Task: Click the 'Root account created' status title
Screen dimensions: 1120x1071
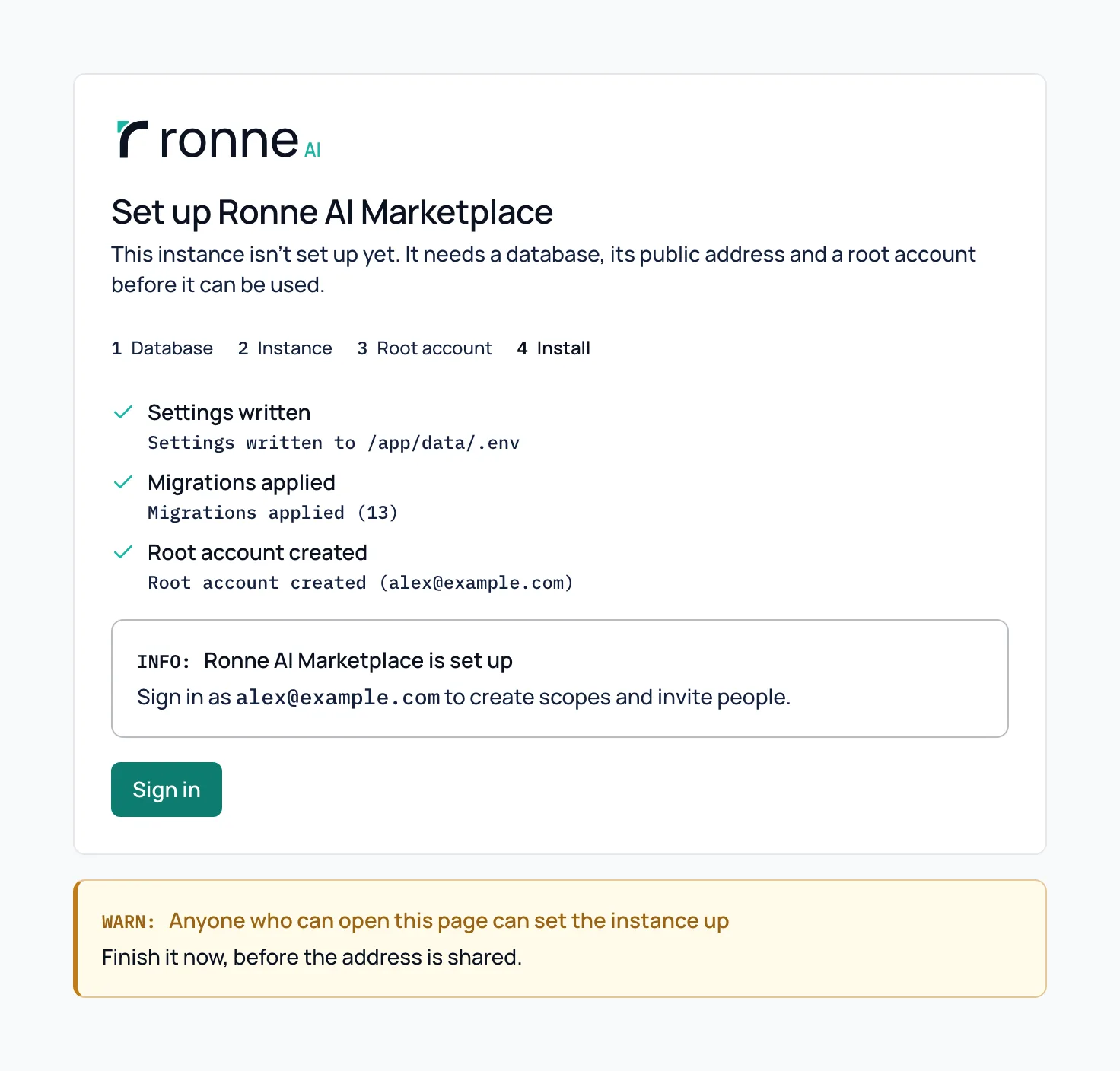Action: coord(257,552)
